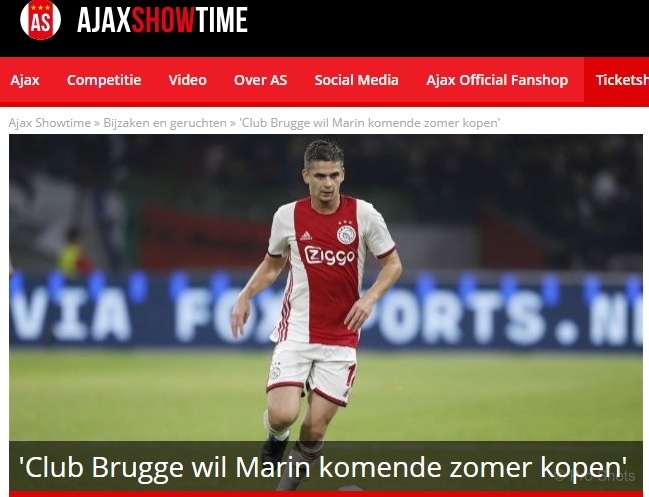The height and width of the screenshot is (497, 649).
Task: Open the Social Media menu
Action: point(356,80)
